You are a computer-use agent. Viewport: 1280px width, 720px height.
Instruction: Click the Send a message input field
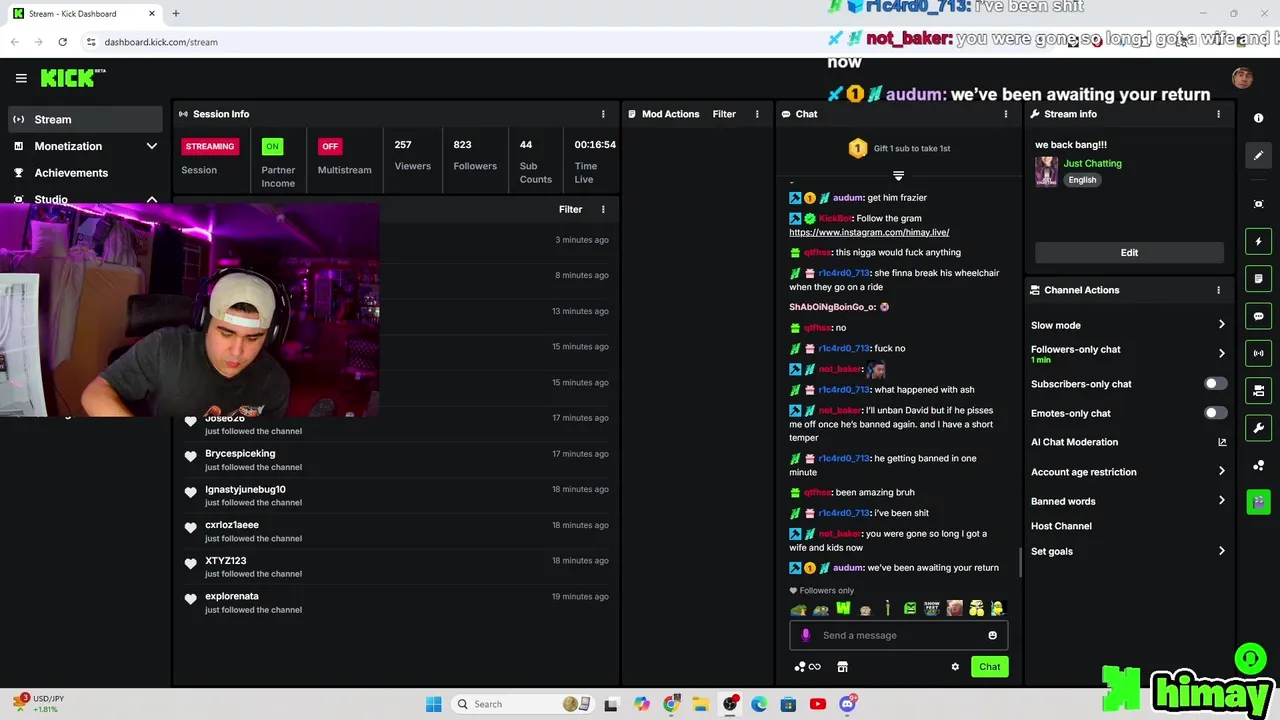coord(898,635)
